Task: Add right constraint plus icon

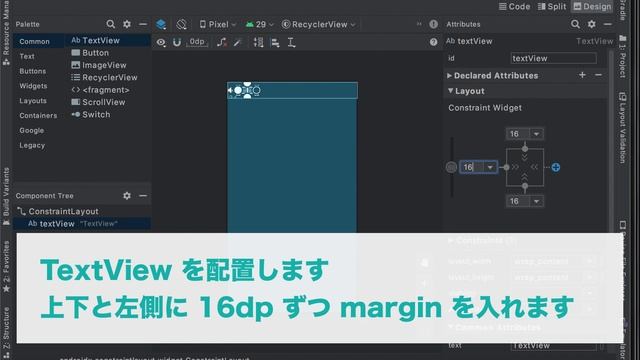Action: point(556,167)
